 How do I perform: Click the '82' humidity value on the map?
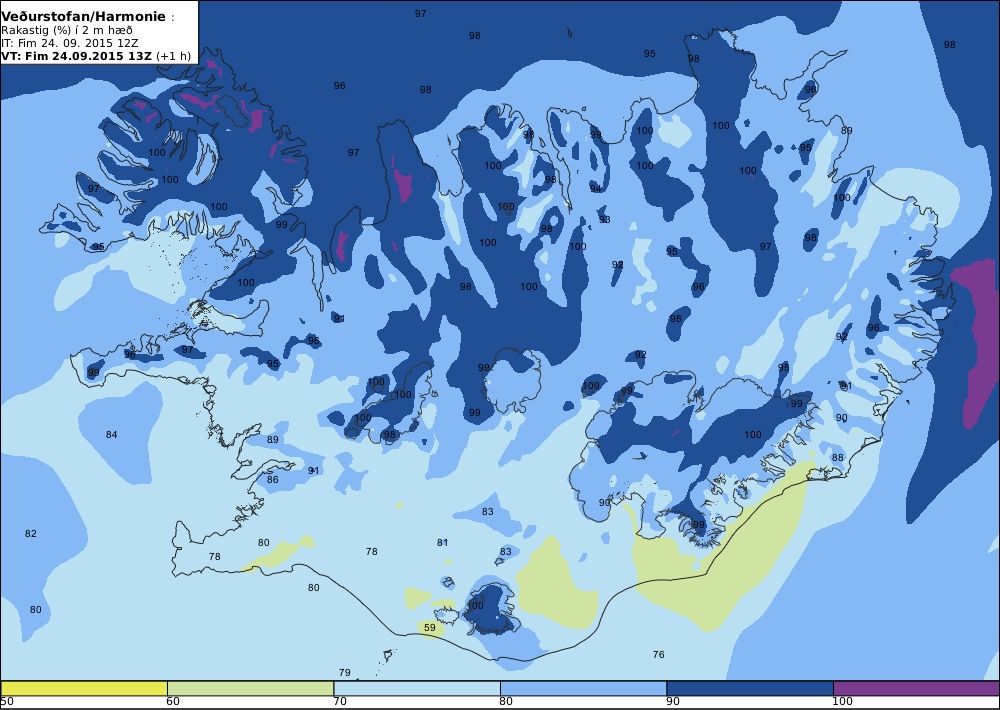pos(31,533)
